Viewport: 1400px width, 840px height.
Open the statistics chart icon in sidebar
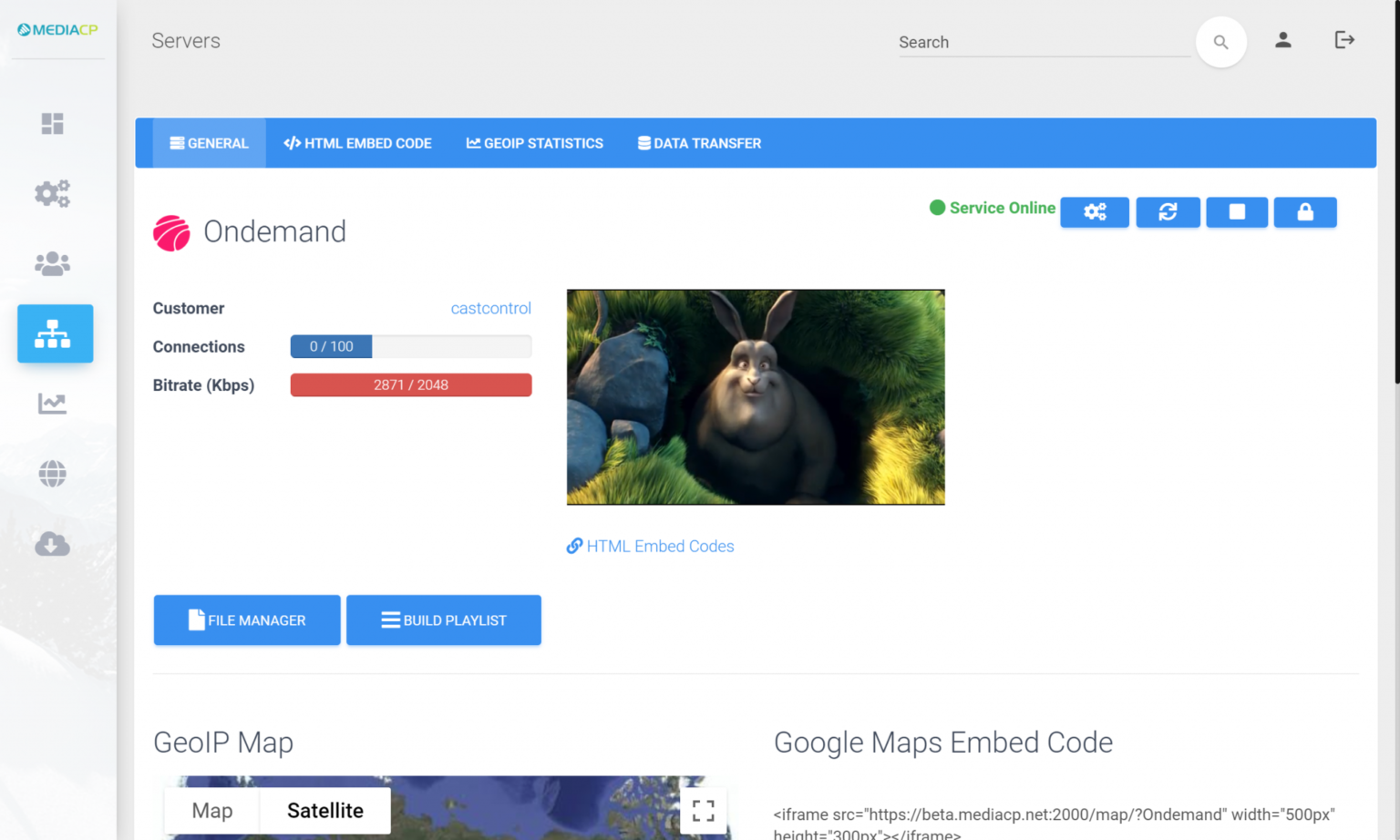coord(52,404)
